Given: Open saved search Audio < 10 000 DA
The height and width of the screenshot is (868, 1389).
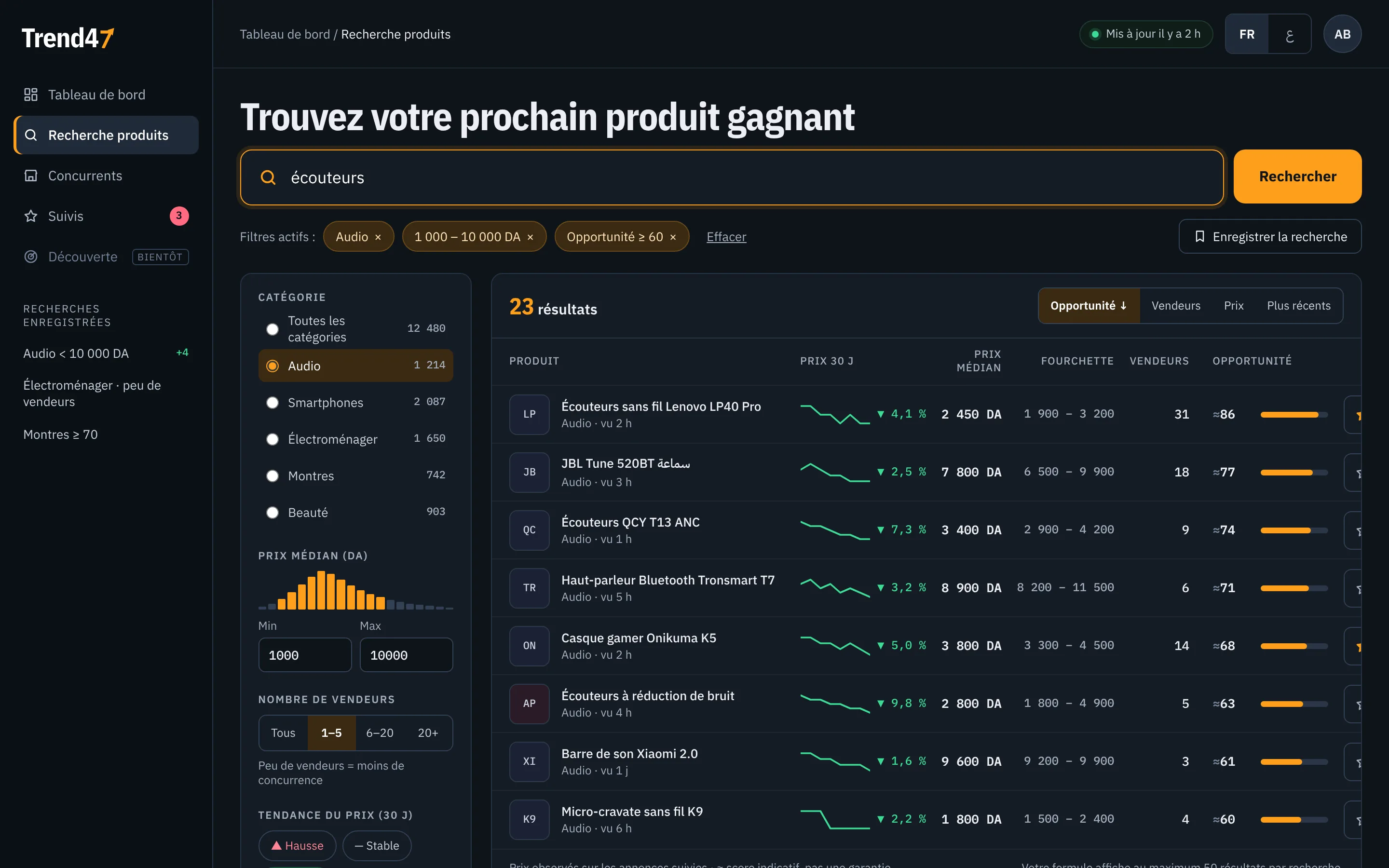Looking at the screenshot, I should (106, 353).
